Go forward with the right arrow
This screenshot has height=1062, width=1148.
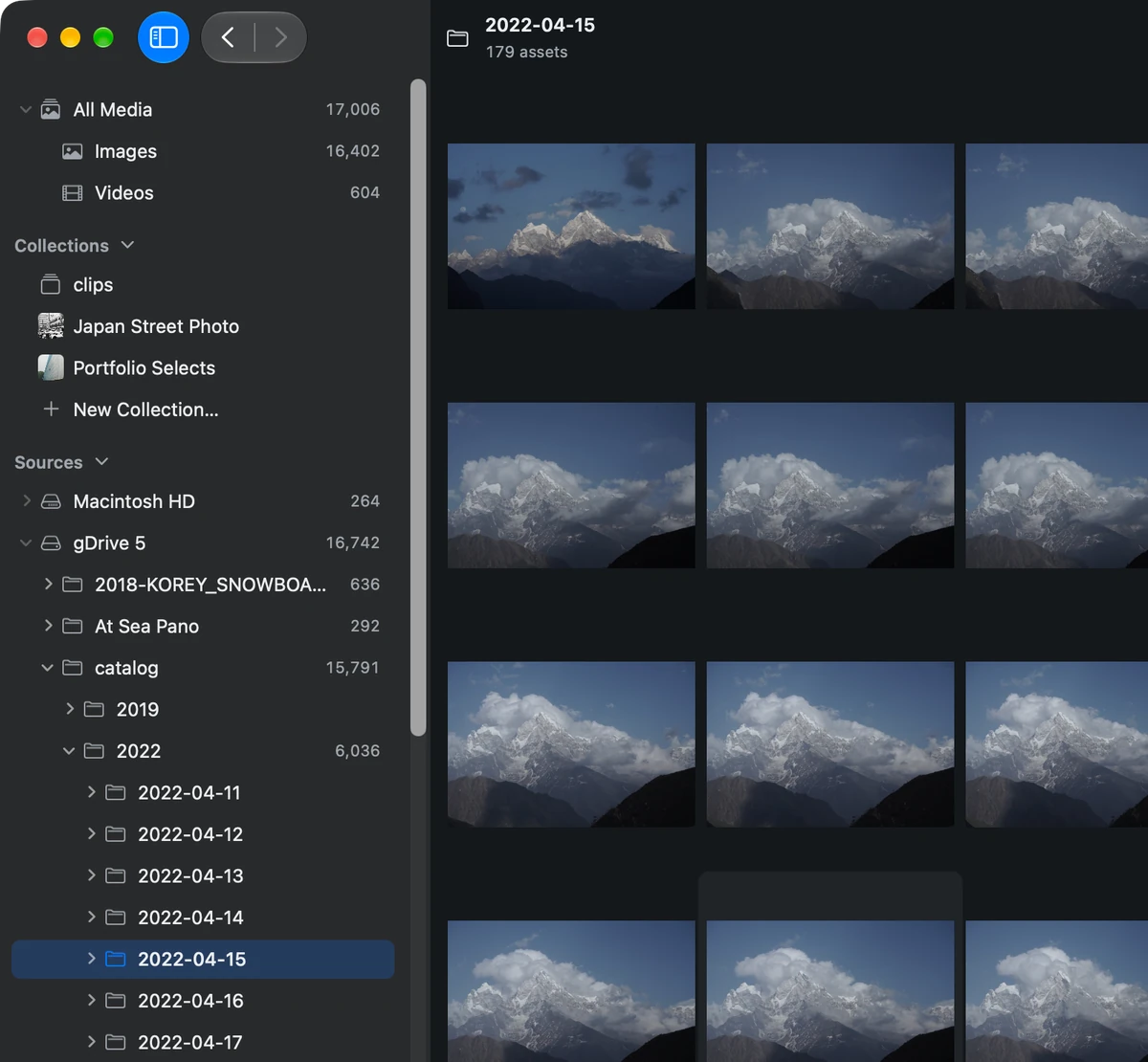[280, 37]
